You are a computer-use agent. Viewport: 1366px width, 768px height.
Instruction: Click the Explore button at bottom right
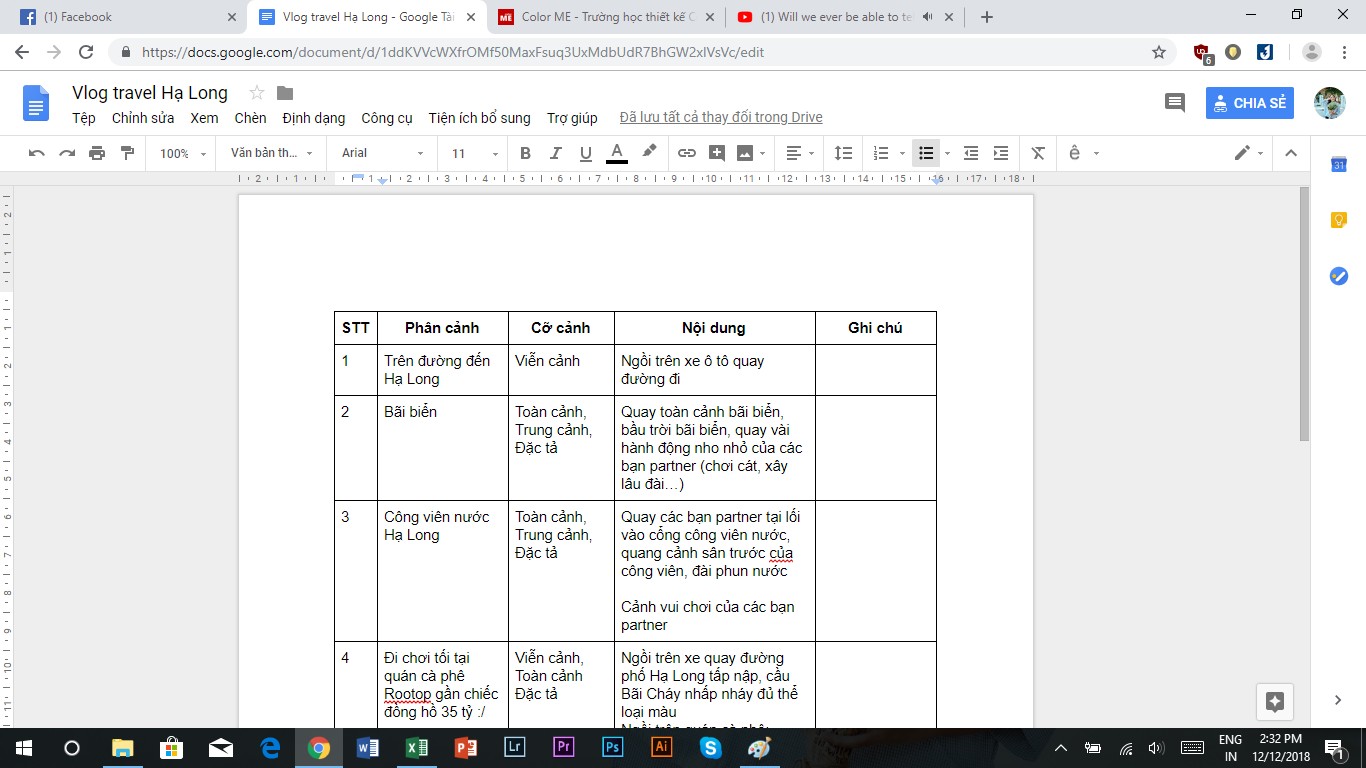click(x=1275, y=701)
